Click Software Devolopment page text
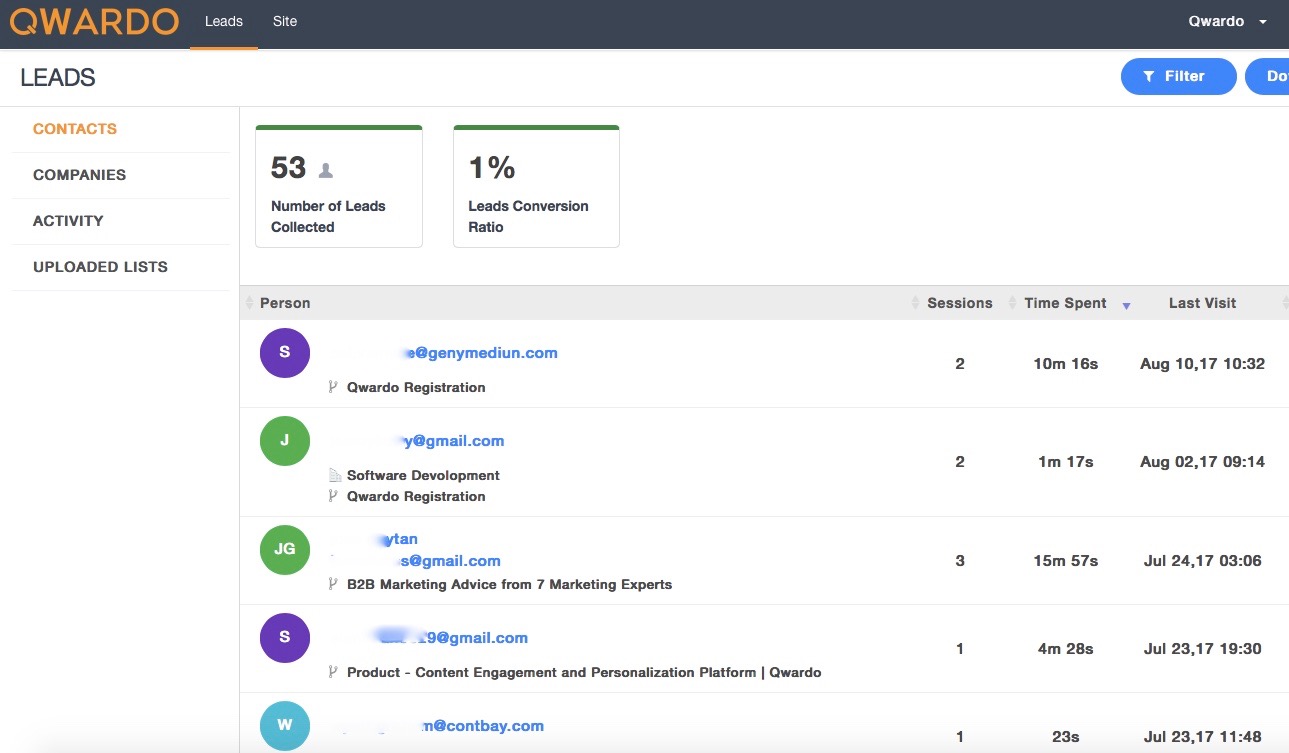The width and height of the screenshot is (1289, 753). (x=423, y=475)
